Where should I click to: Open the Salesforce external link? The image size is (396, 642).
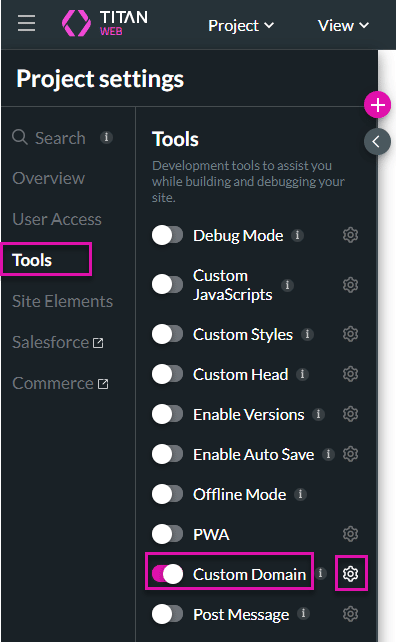point(58,342)
